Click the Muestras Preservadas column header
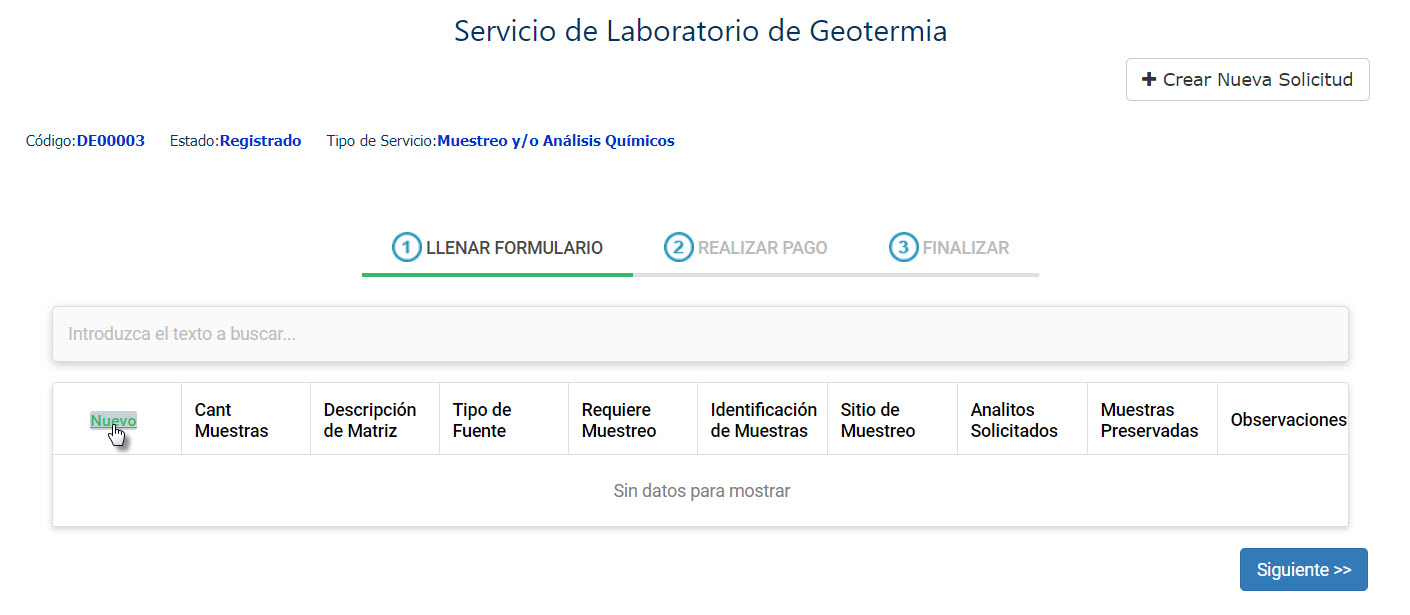1410x615 pixels. tap(1148, 421)
